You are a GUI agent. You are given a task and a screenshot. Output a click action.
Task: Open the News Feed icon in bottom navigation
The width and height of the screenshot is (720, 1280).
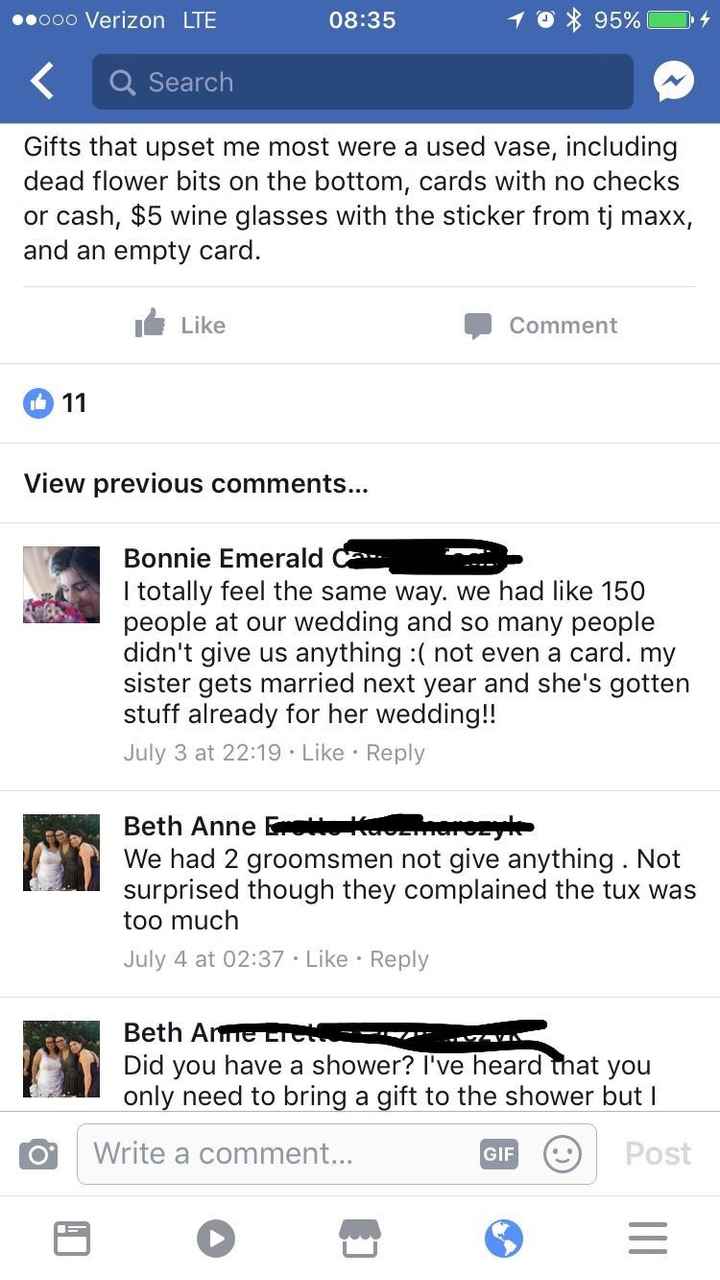pyautogui.click(x=72, y=1237)
